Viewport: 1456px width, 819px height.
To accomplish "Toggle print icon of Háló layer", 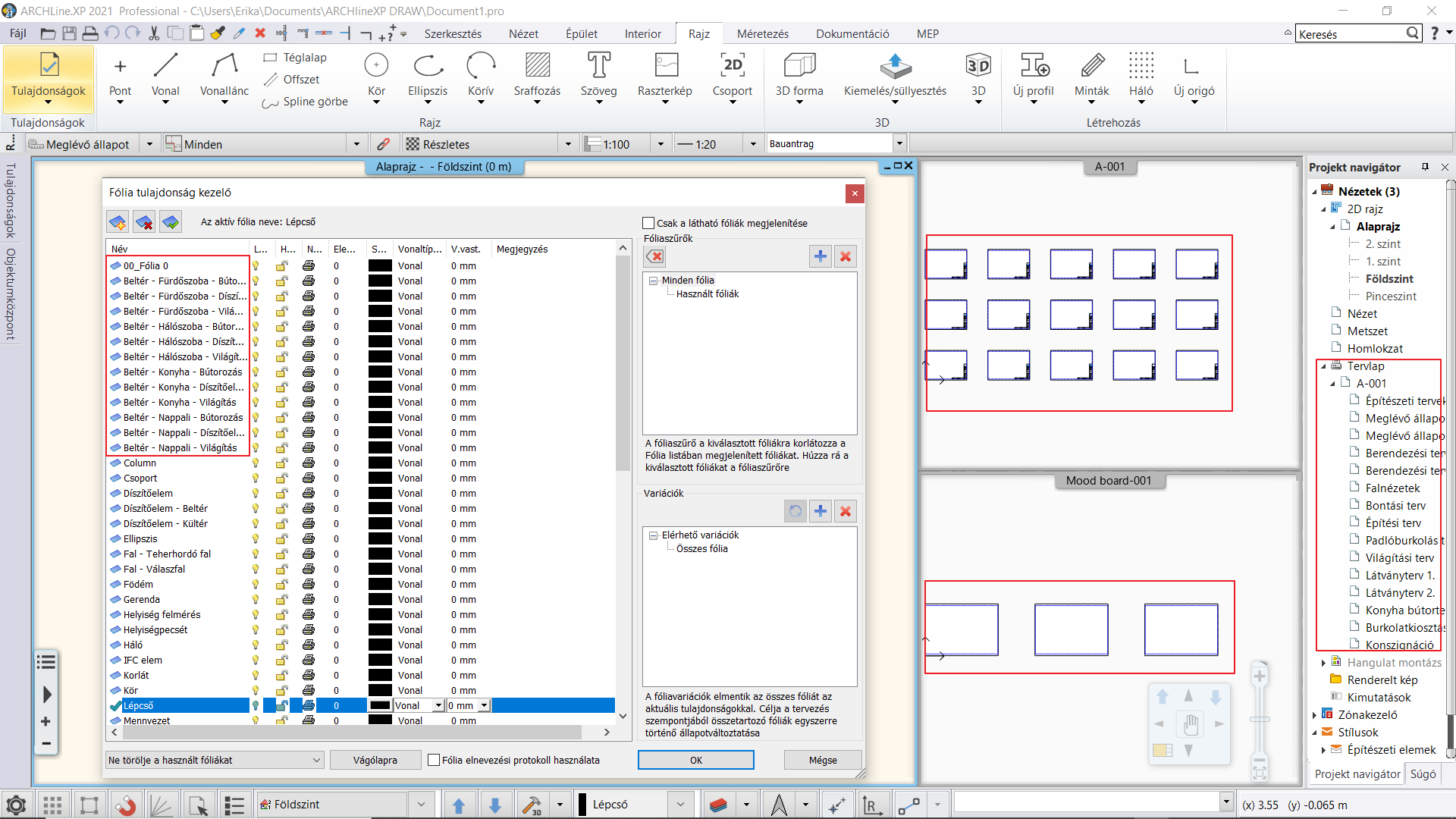I will (309, 645).
